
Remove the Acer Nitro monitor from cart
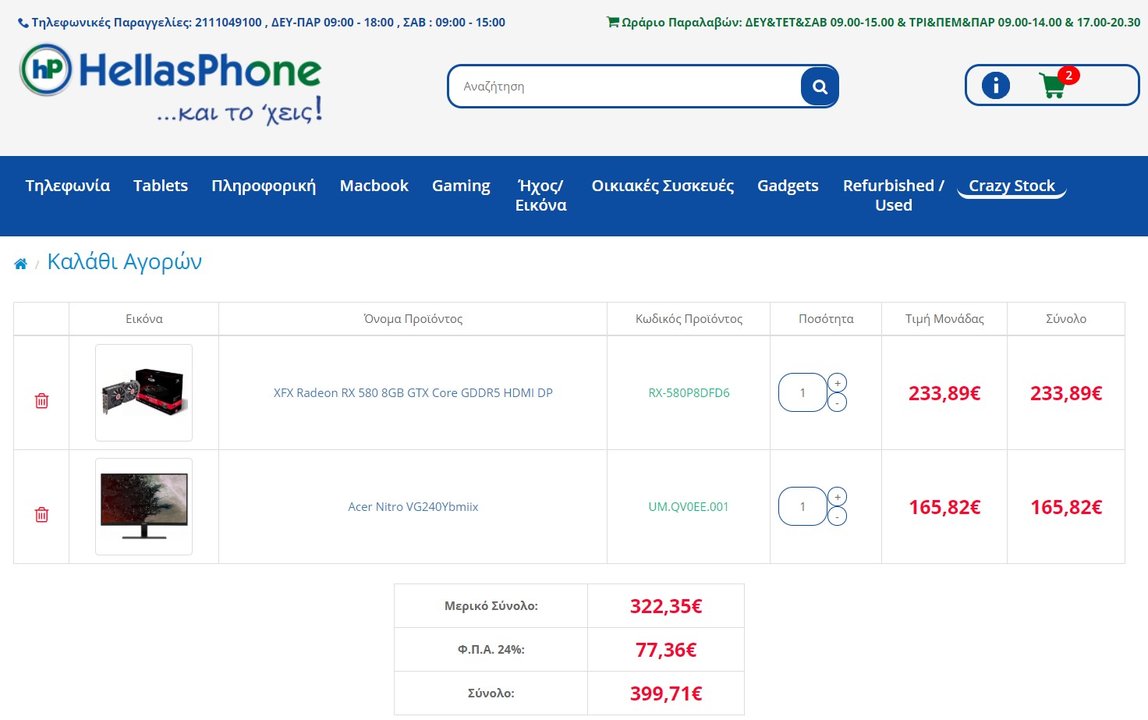pos(42,515)
